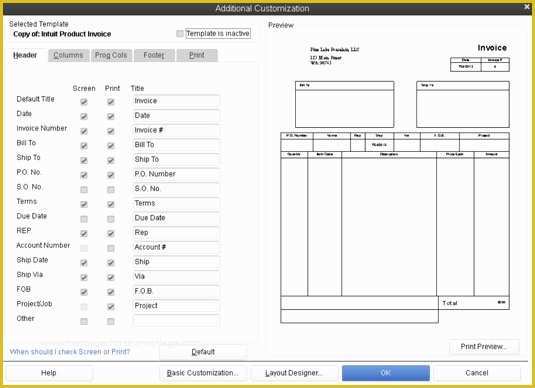Edit the Invoice title field
535x388 pixels.
176,101
